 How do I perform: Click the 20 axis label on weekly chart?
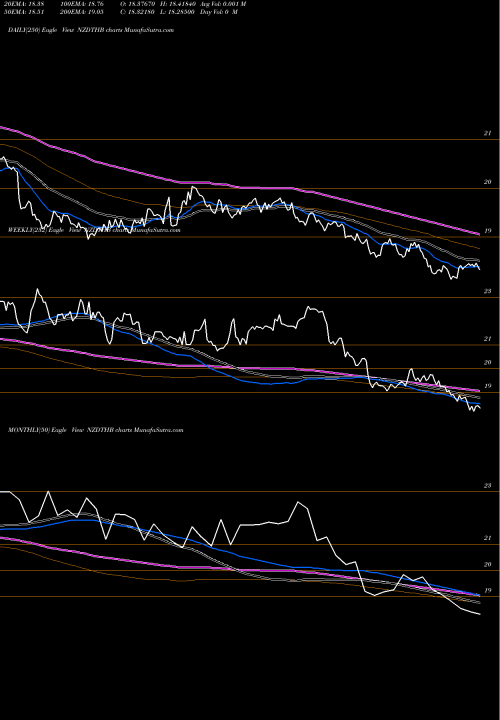tap(487, 362)
